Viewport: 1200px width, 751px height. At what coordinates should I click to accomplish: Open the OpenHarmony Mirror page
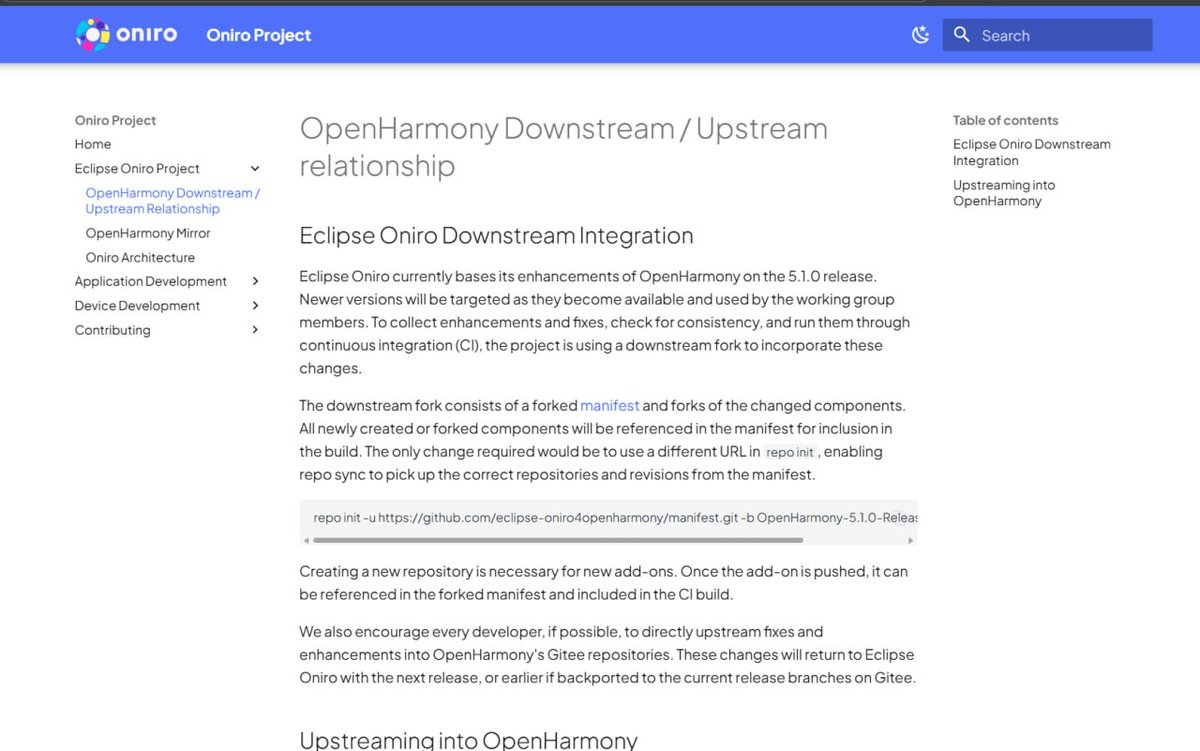[148, 233]
